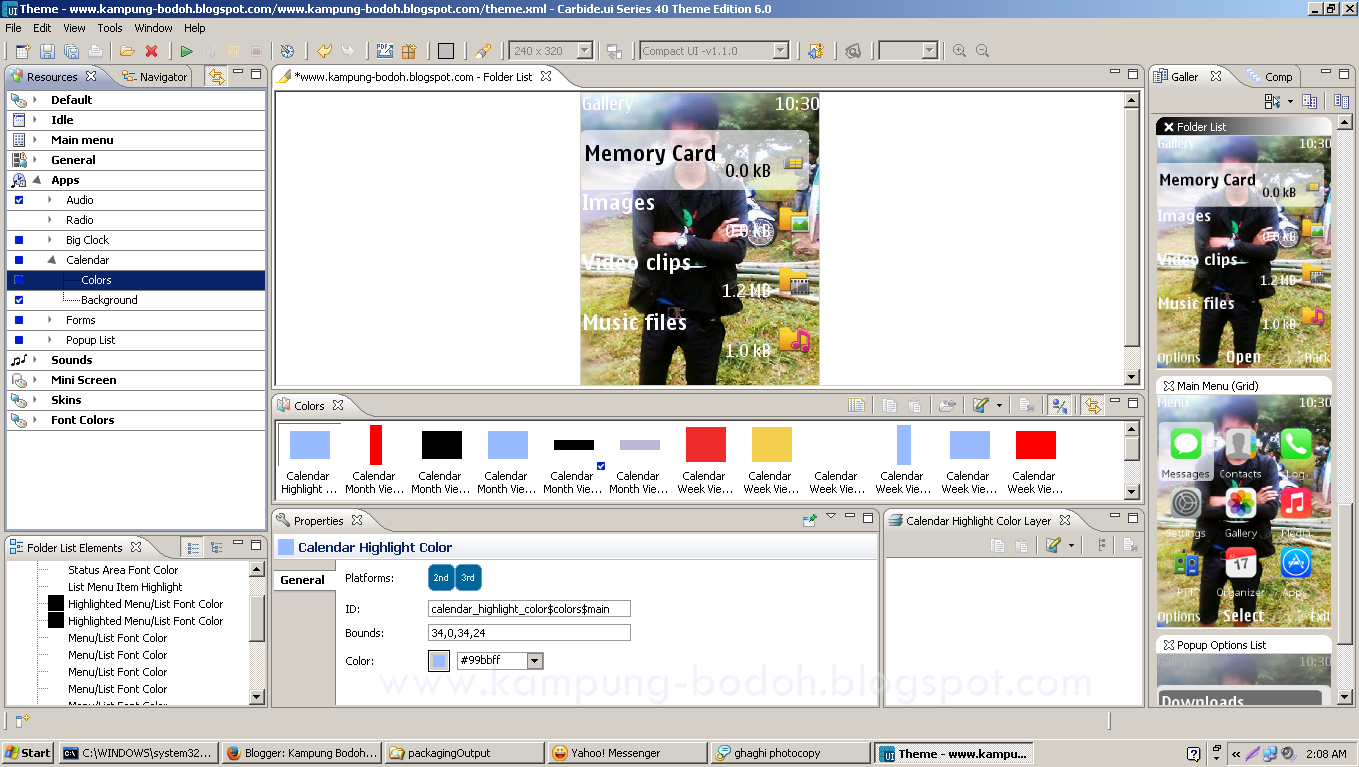Collapse the Calendar tree node
Viewport: 1359px width, 767px height.
(x=51, y=260)
